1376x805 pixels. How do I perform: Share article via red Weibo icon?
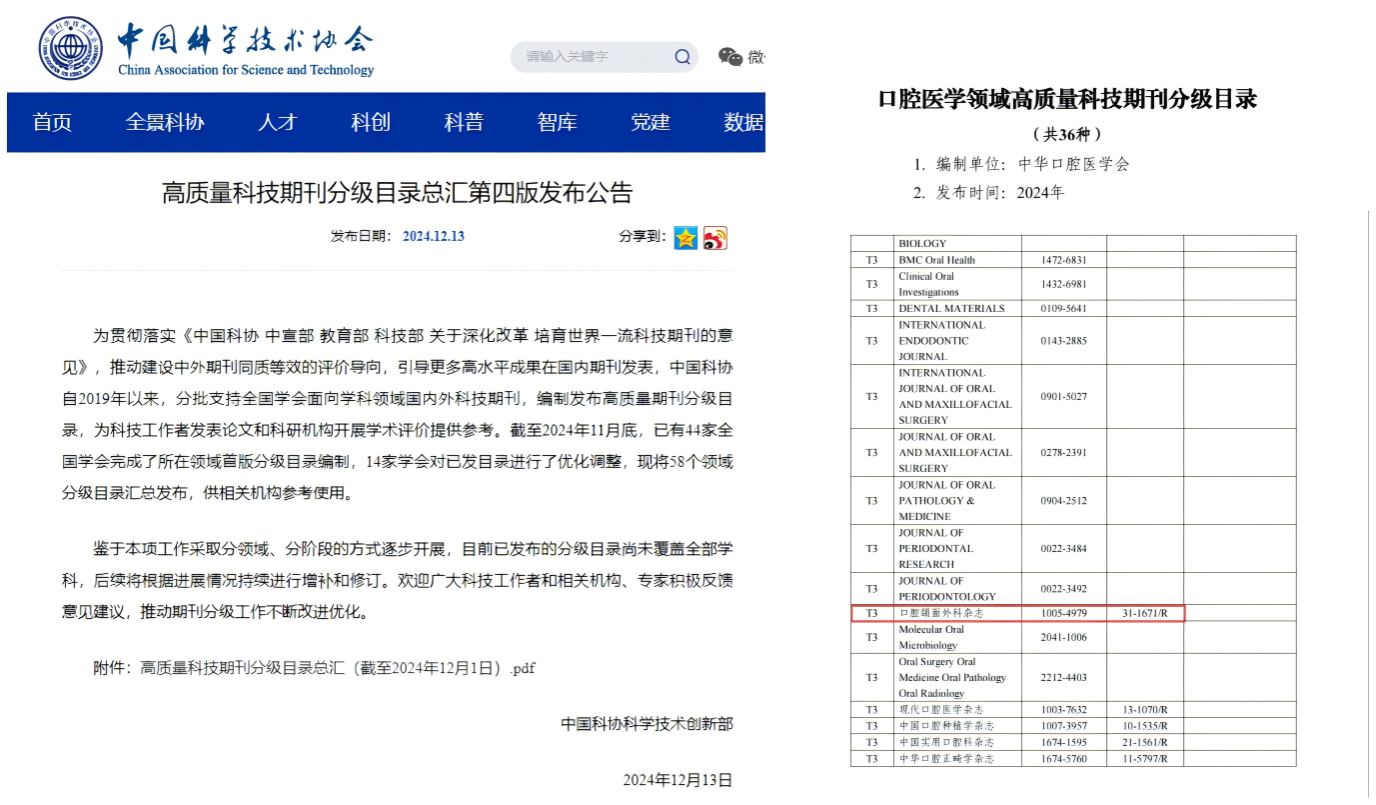(715, 237)
